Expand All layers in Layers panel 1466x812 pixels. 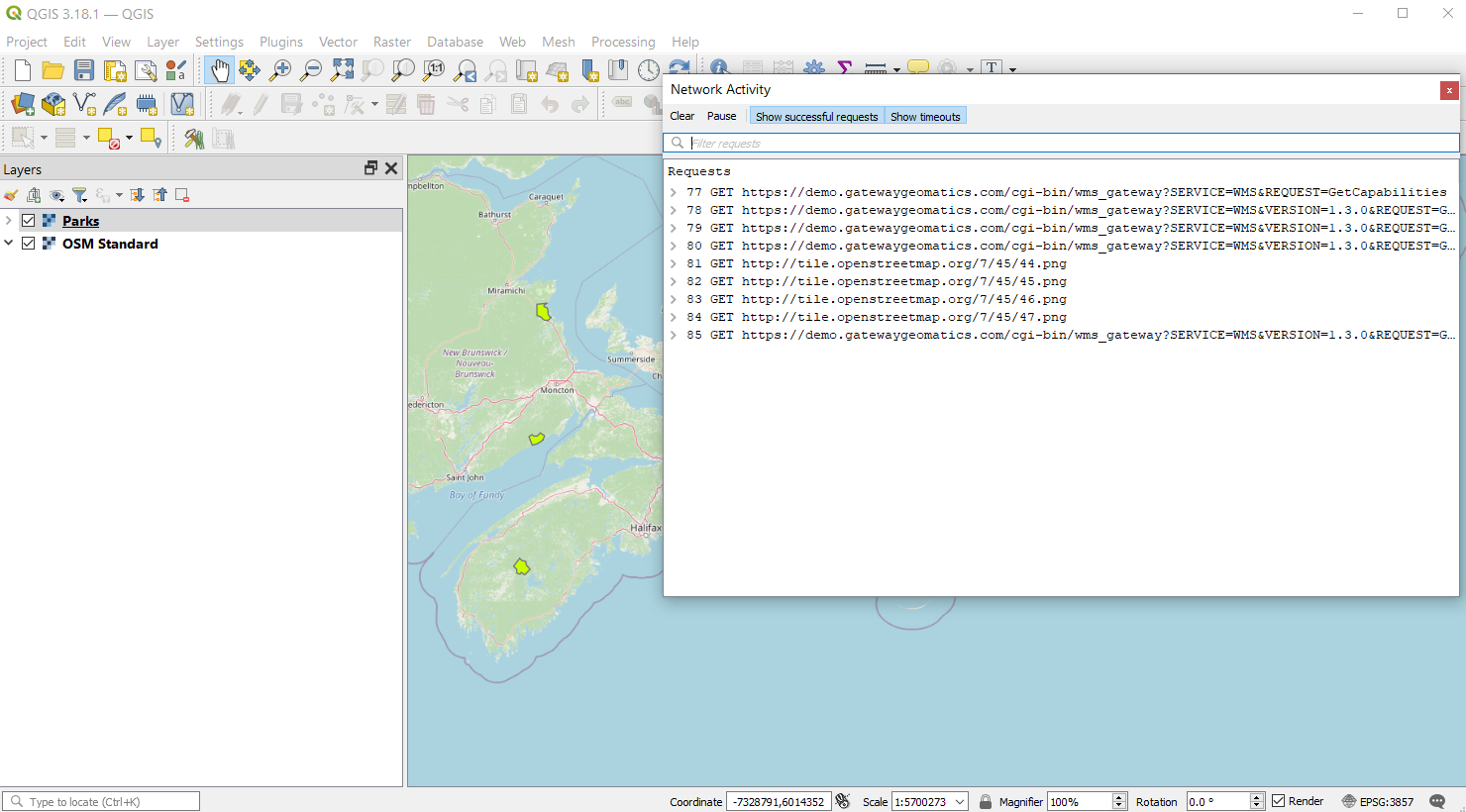click(137, 195)
